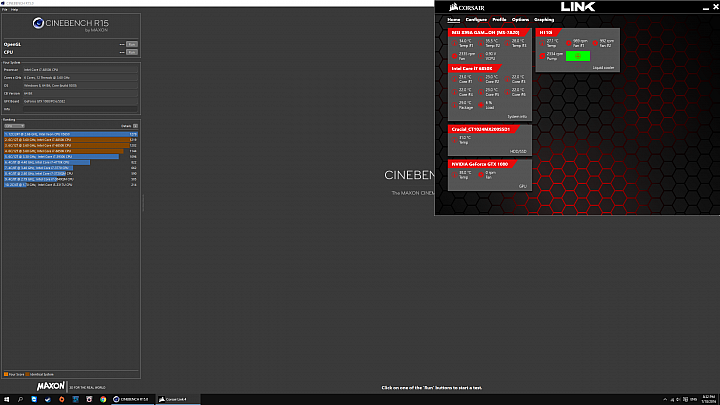Click the motherboard Temp #1 thermometer icon
720x405 pixels.
(x=455, y=43)
